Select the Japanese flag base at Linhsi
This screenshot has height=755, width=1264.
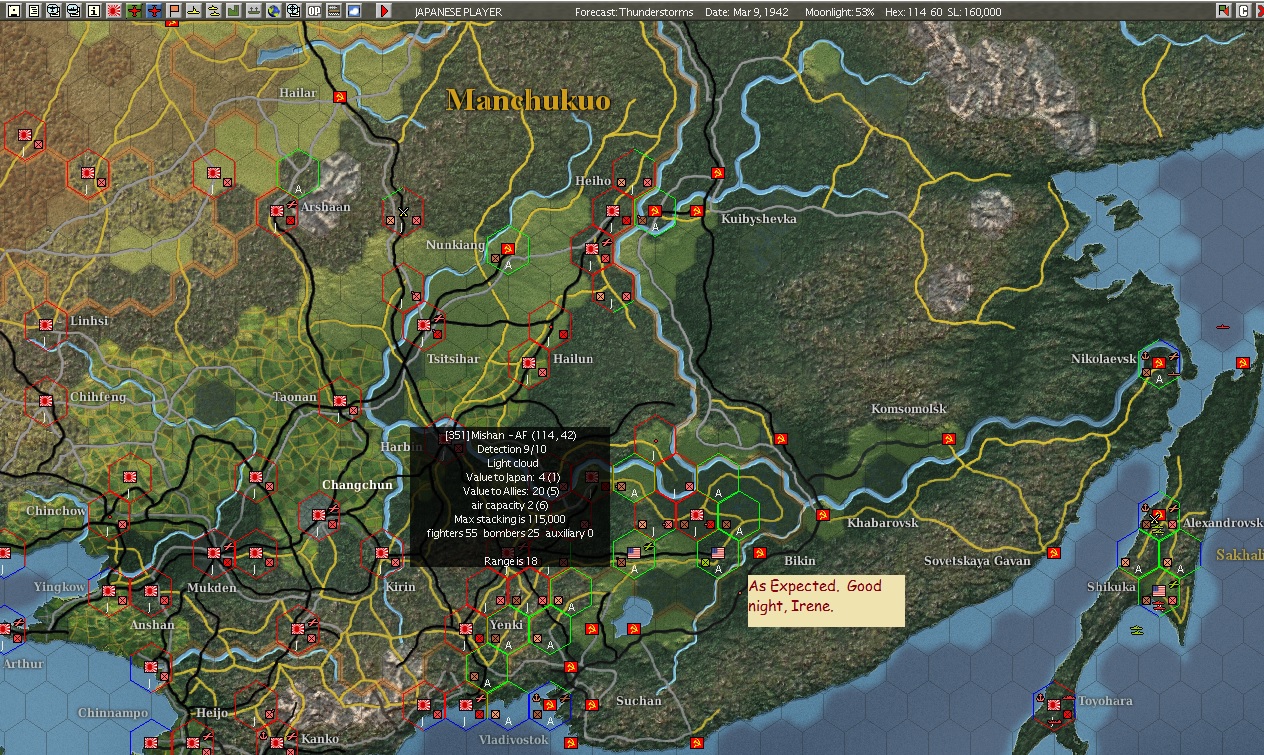click(46, 325)
